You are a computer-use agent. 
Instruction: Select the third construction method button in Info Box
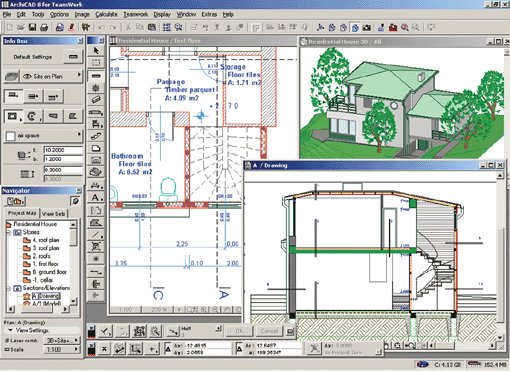coord(53,96)
